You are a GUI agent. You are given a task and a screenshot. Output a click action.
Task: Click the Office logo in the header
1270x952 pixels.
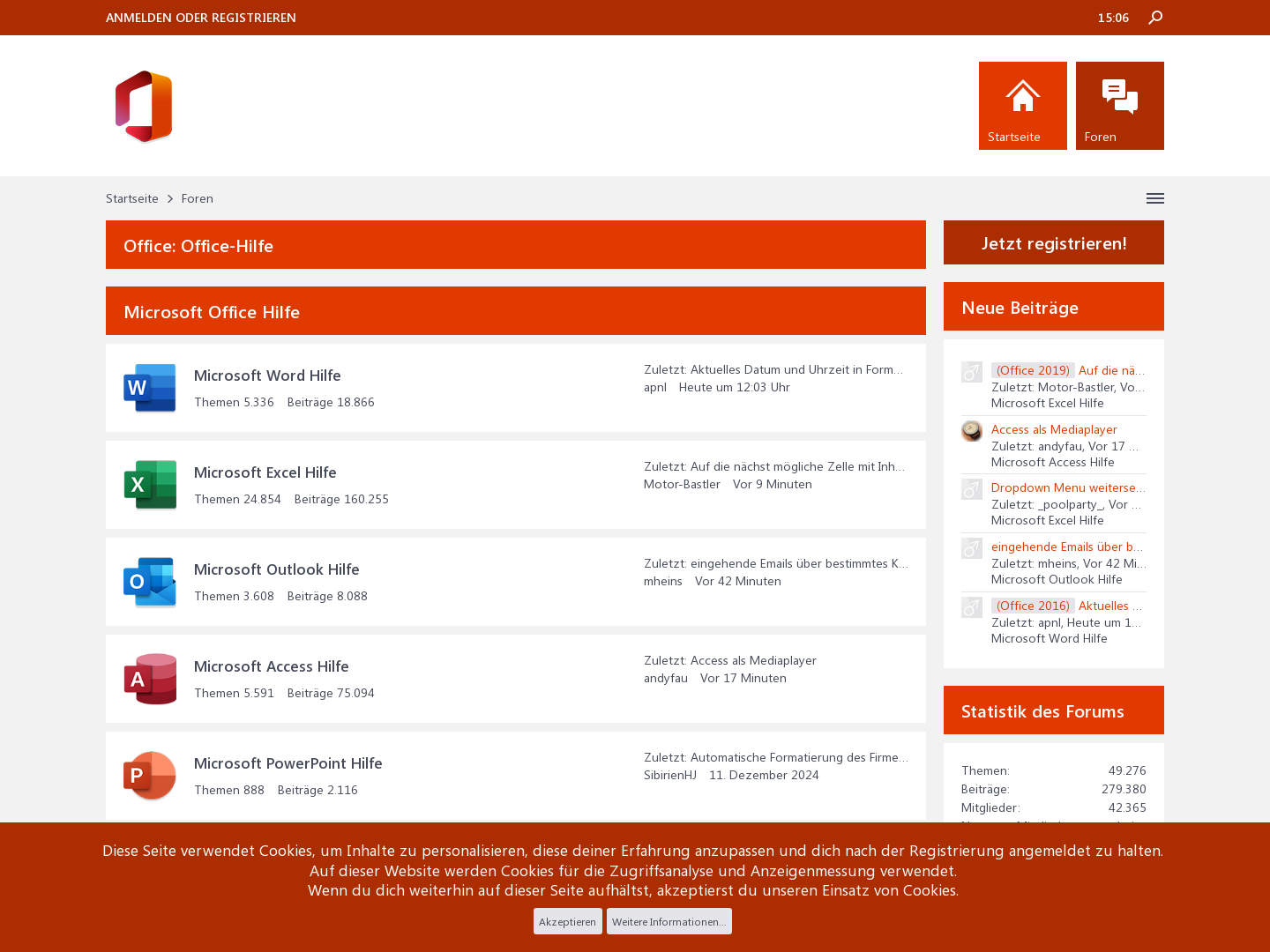(x=144, y=106)
